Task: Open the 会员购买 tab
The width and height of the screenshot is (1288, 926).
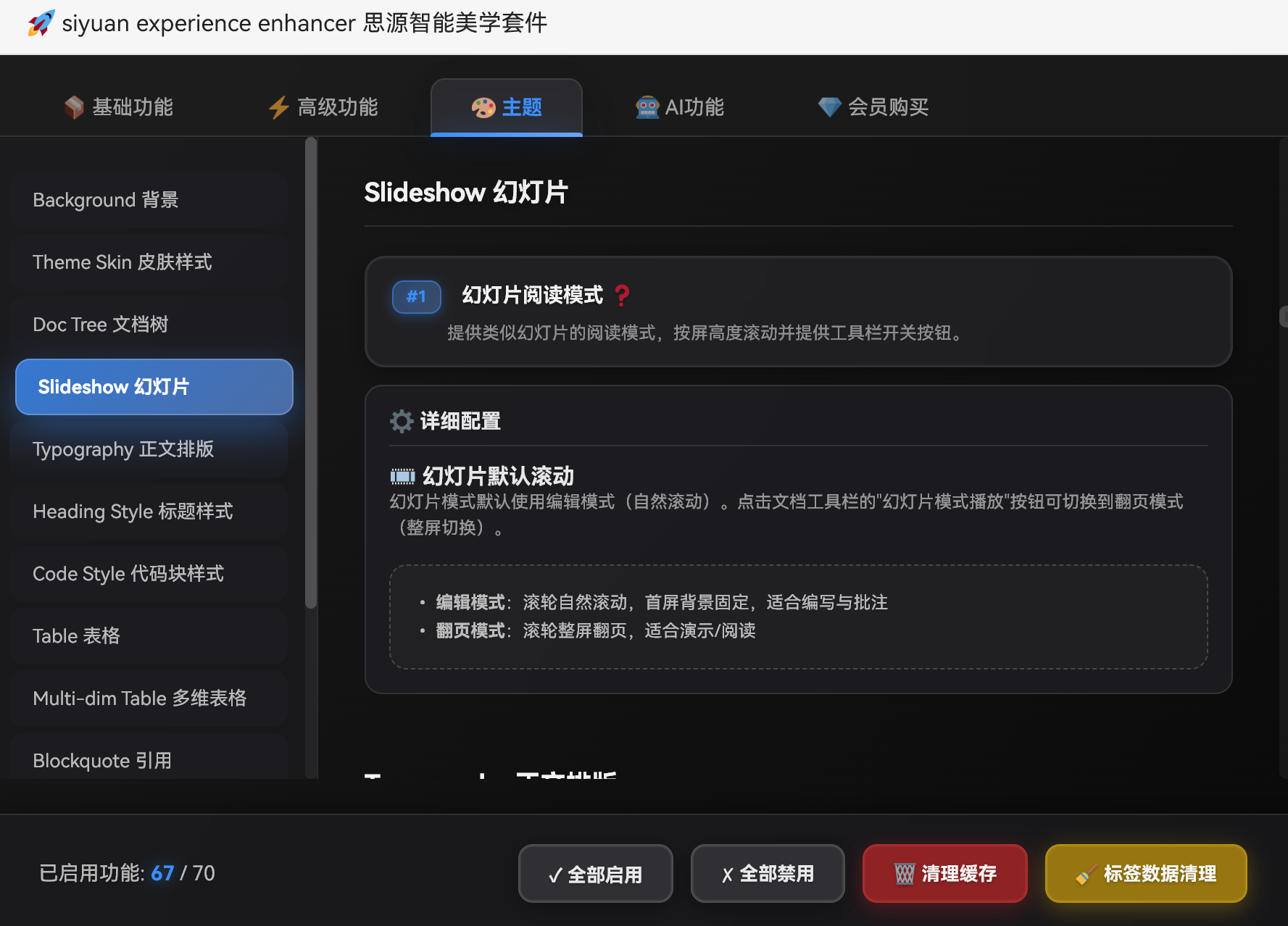Action: click(x=873, y=107)
